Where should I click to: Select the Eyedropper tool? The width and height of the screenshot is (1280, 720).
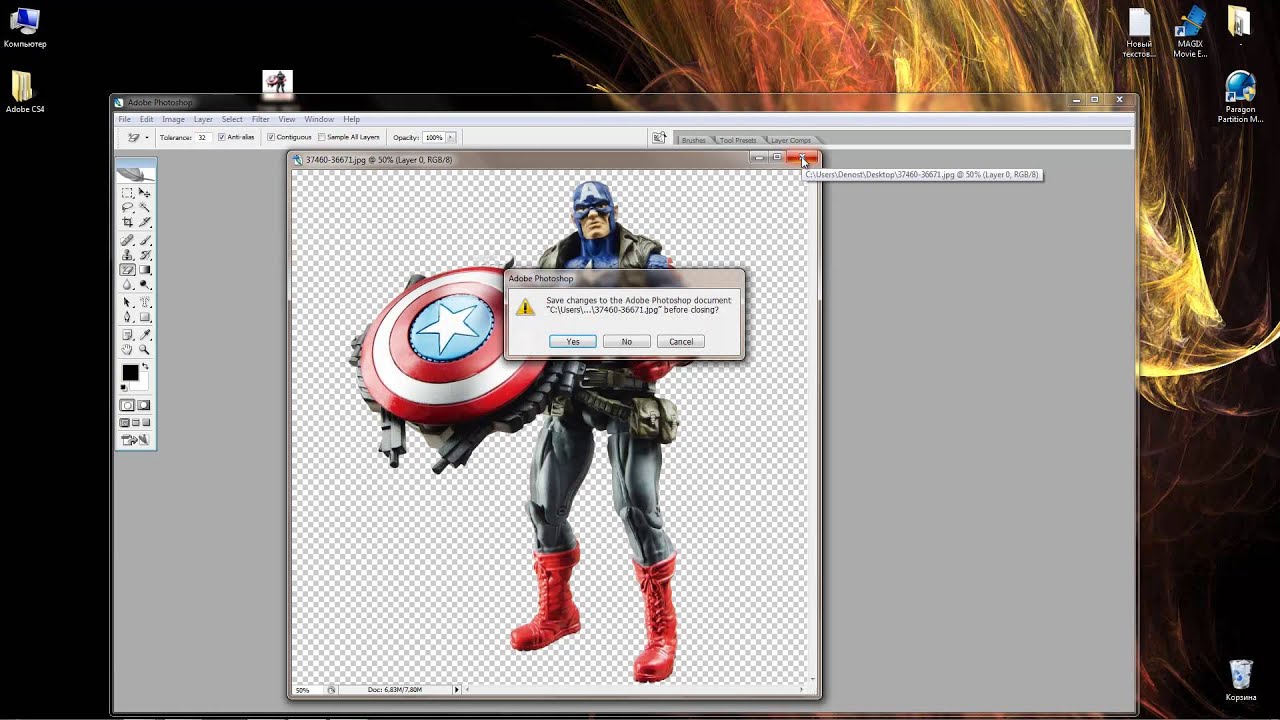click(144, 334)
